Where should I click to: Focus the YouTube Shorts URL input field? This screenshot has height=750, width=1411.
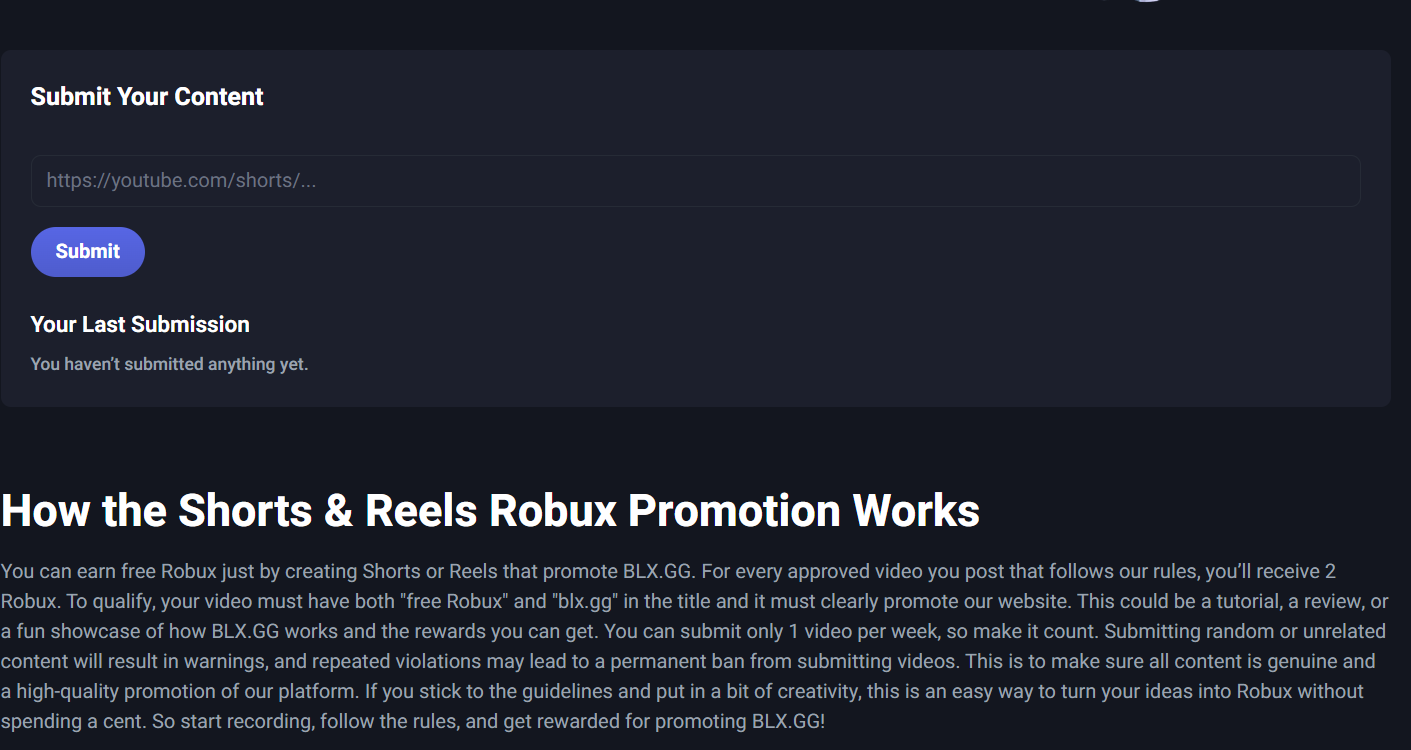coord(695,181)
